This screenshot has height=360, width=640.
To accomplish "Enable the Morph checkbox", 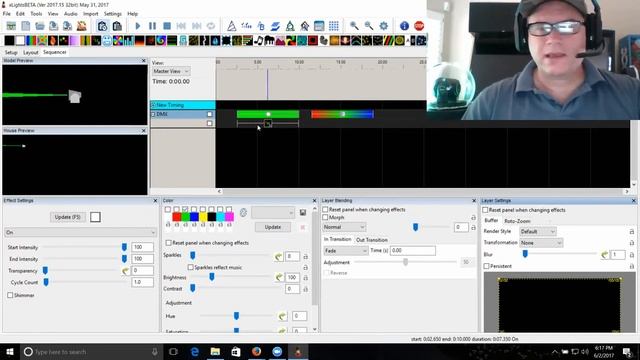I will tap(325, 218).
